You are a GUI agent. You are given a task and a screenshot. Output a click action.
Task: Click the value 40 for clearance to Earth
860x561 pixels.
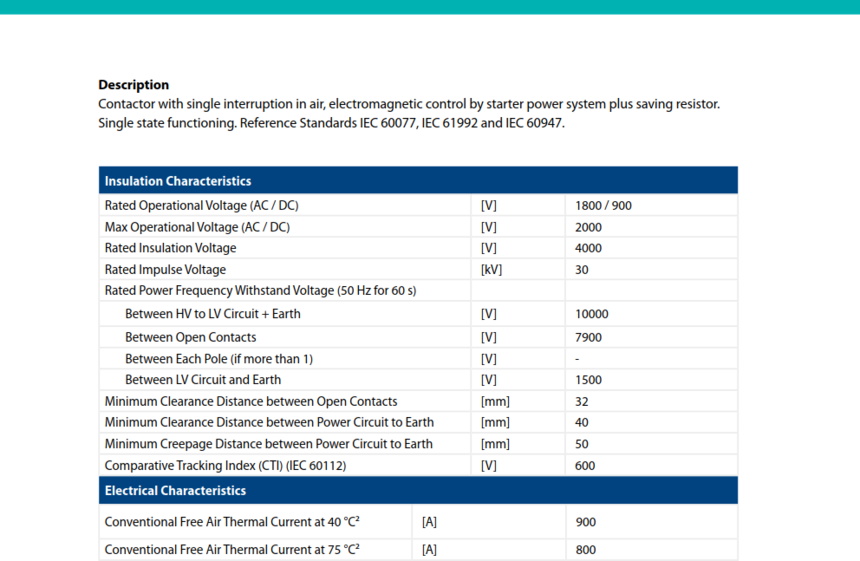tap(581, 422)
